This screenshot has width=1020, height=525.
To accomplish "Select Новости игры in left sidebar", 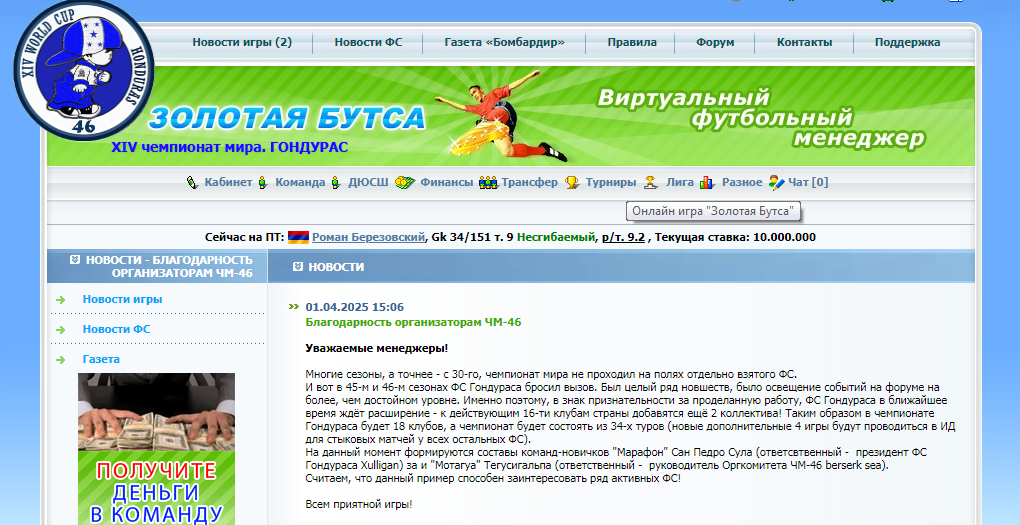I will point(122,299).
